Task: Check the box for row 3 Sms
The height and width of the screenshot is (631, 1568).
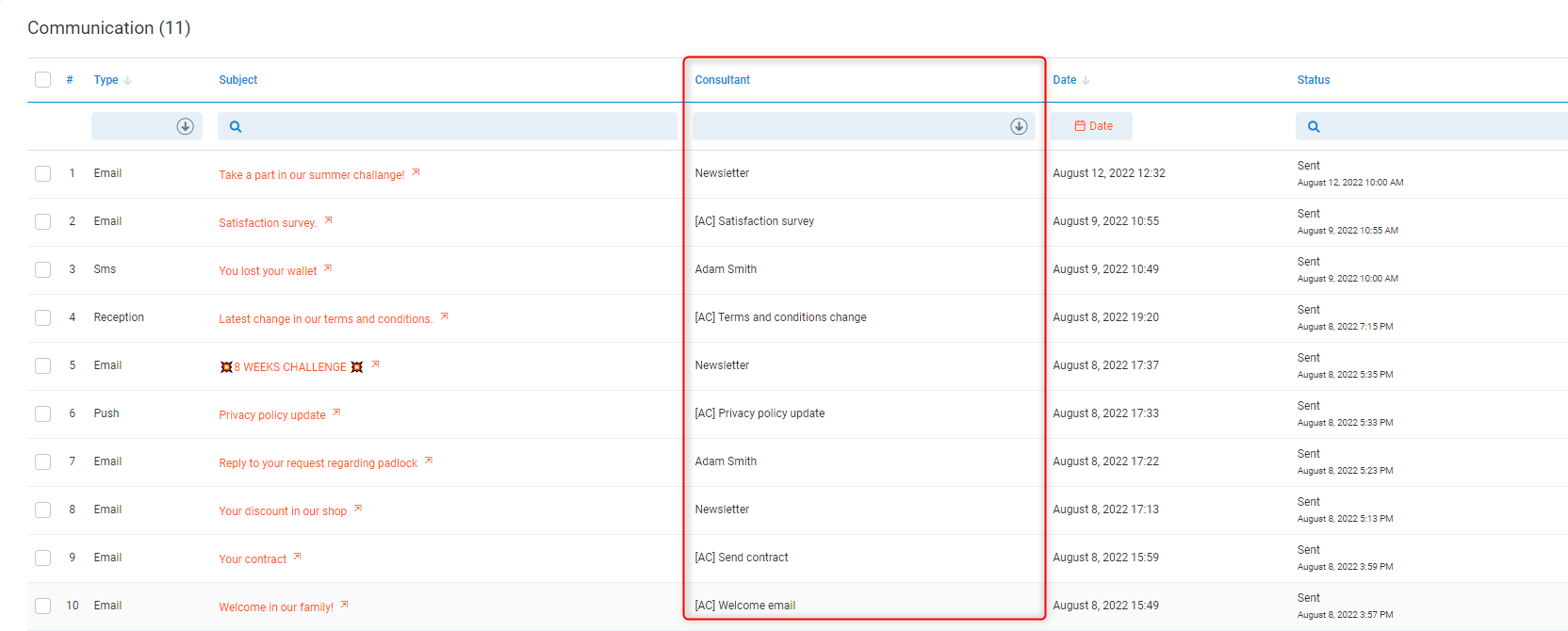Action: pyautogui.click(x=43, y=269)
